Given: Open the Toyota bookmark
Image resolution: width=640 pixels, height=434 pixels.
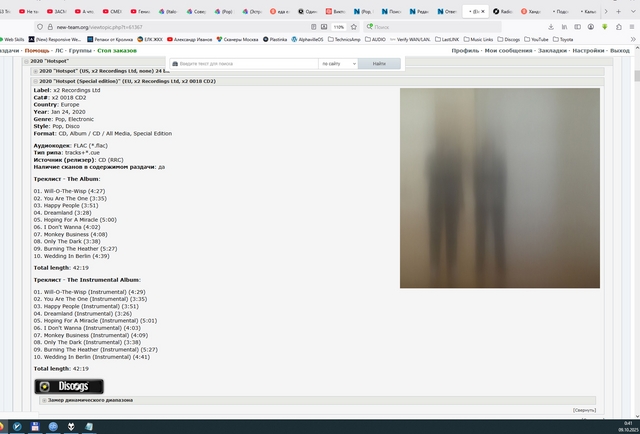Looking at the screenshot, I should (566, 39).
